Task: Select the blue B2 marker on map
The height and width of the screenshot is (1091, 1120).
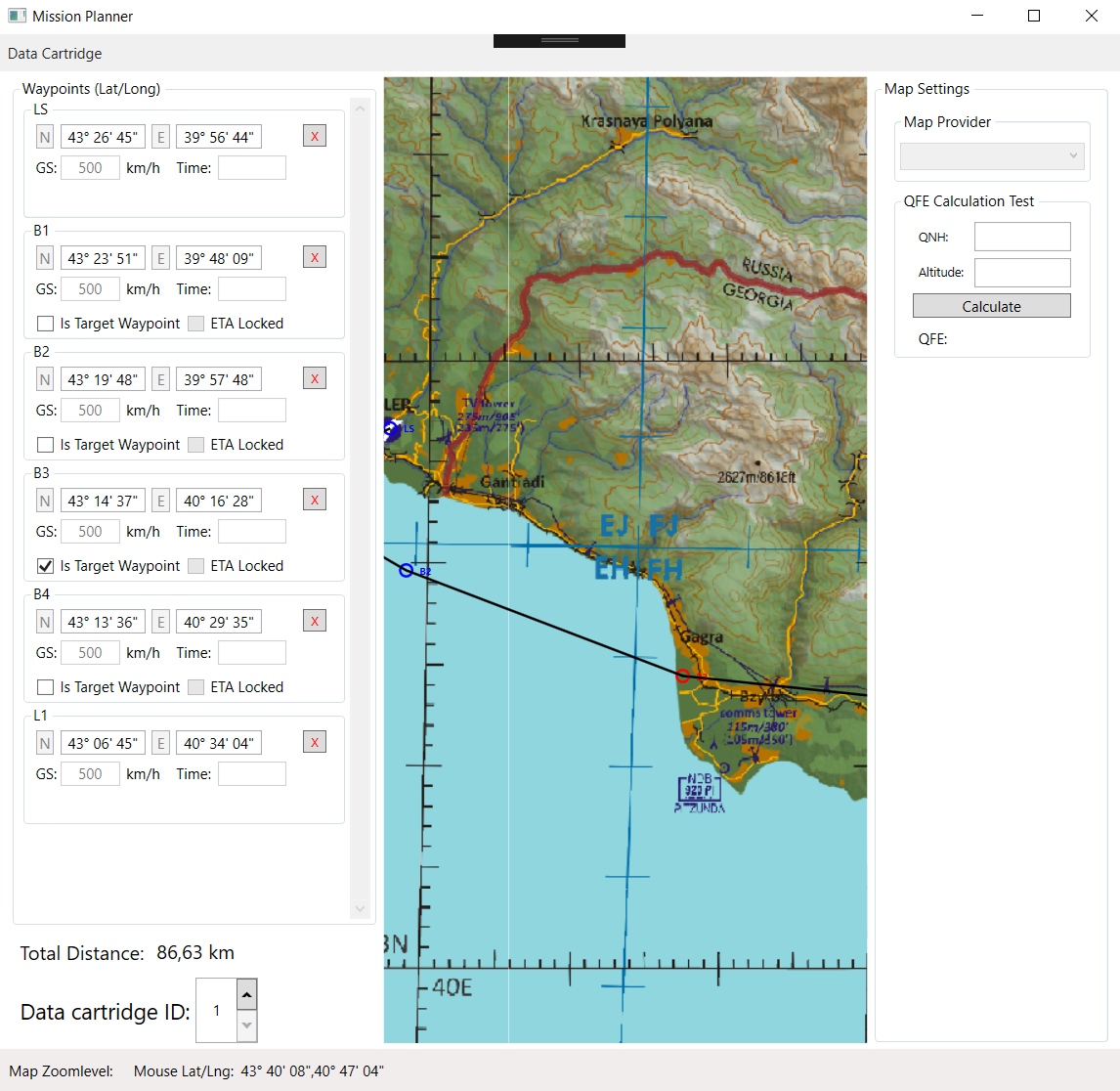Action: coord(406,570)
